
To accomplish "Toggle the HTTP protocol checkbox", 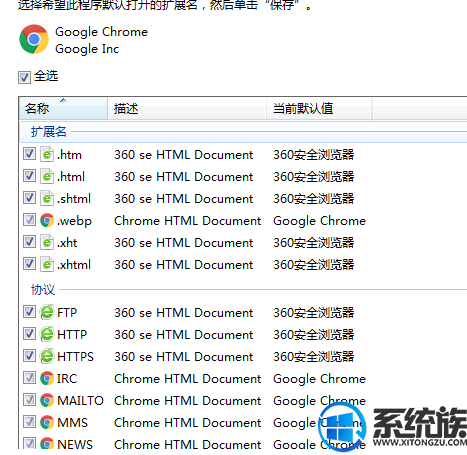I will pyautogui.click(x=29, y=334).
